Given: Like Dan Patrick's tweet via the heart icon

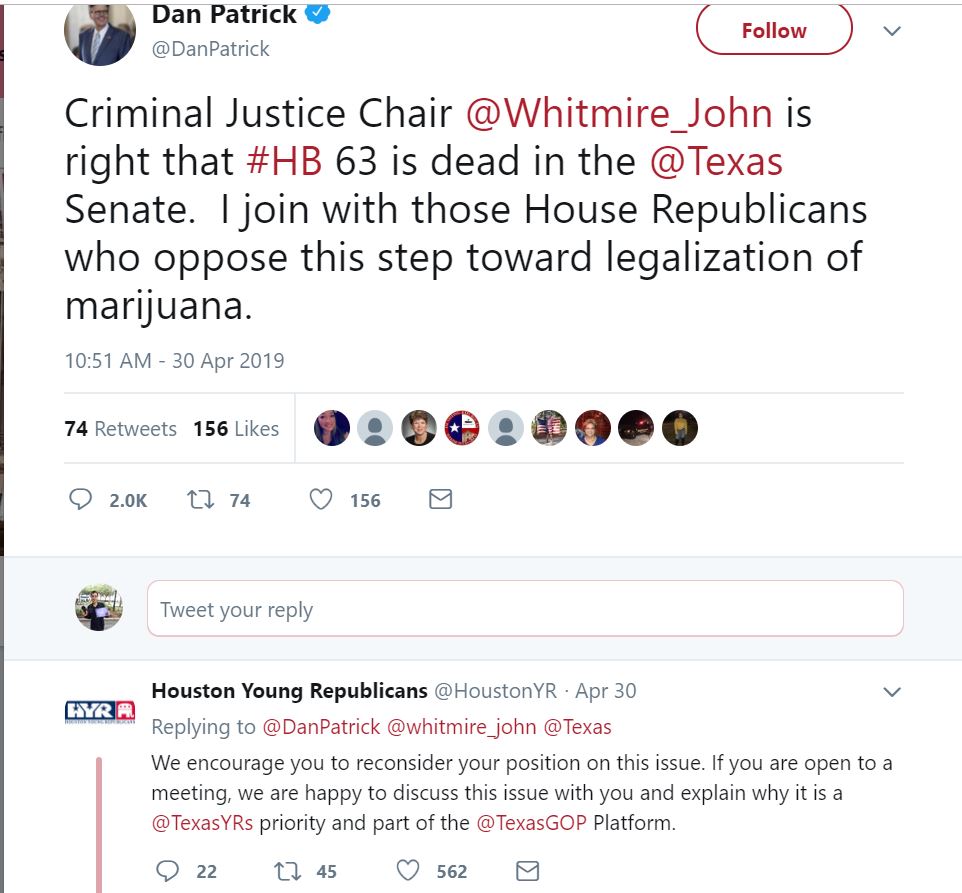Looking at the screenshot, I should tap(321, 499).
